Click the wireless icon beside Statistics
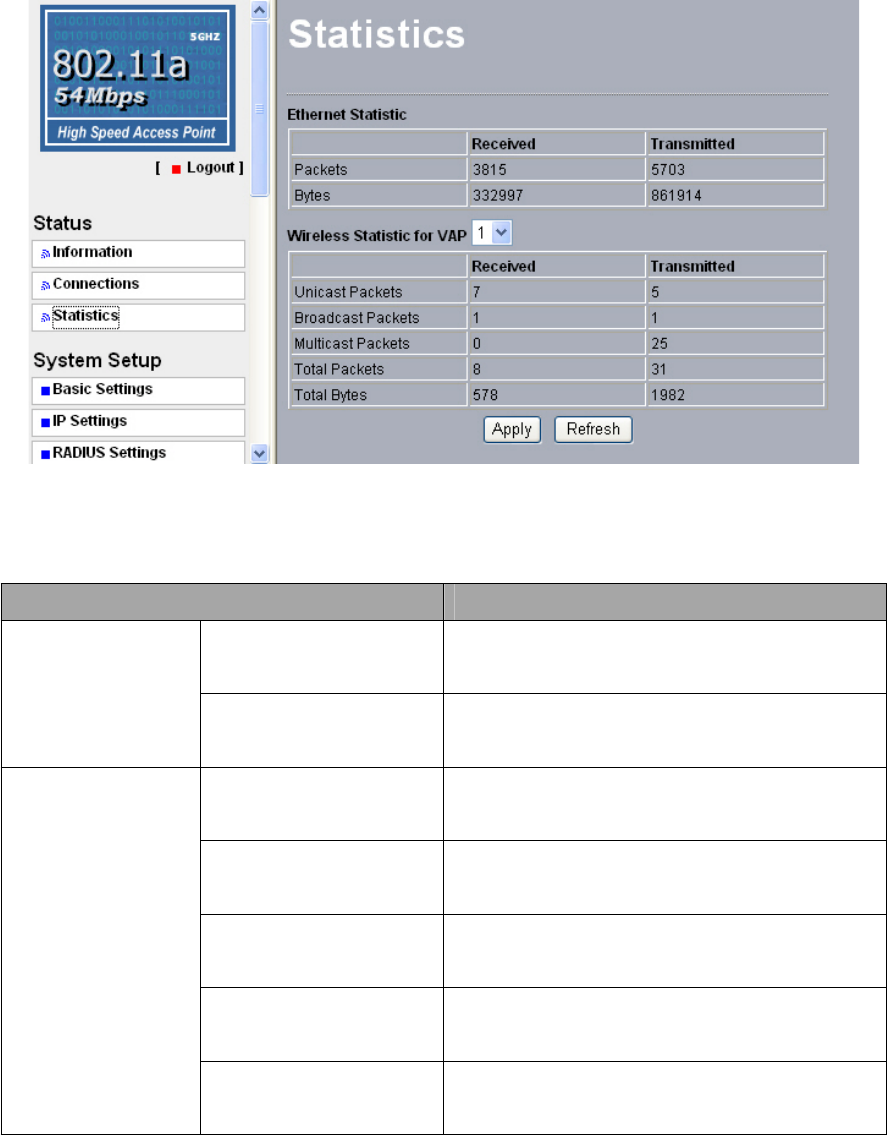Image resolution: width=887 pixels, height=1136 pixels. pos(46,317)
